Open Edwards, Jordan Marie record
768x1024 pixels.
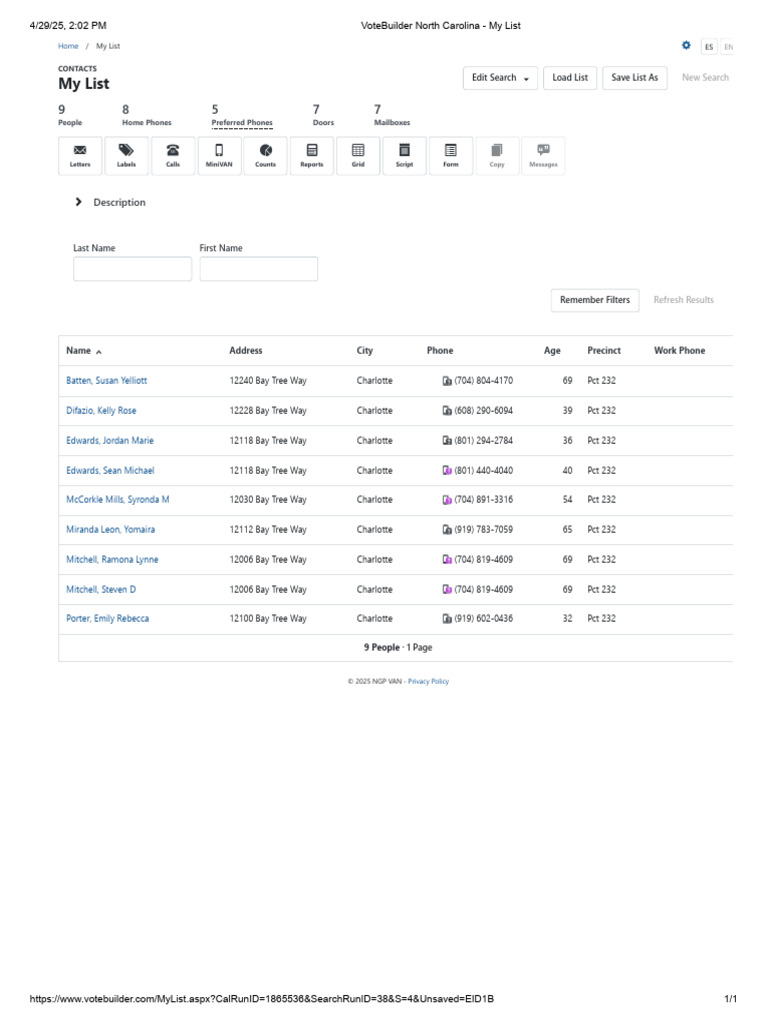click(110, 441)
